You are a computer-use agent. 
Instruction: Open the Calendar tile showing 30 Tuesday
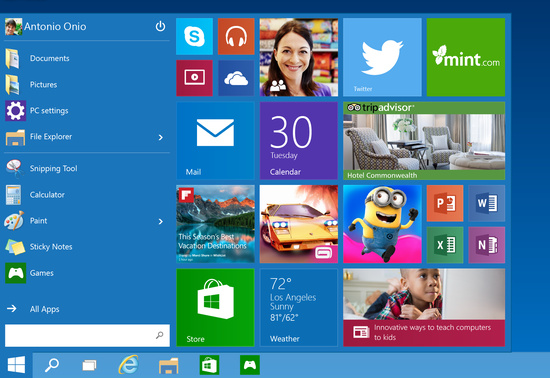coord(299,141)
